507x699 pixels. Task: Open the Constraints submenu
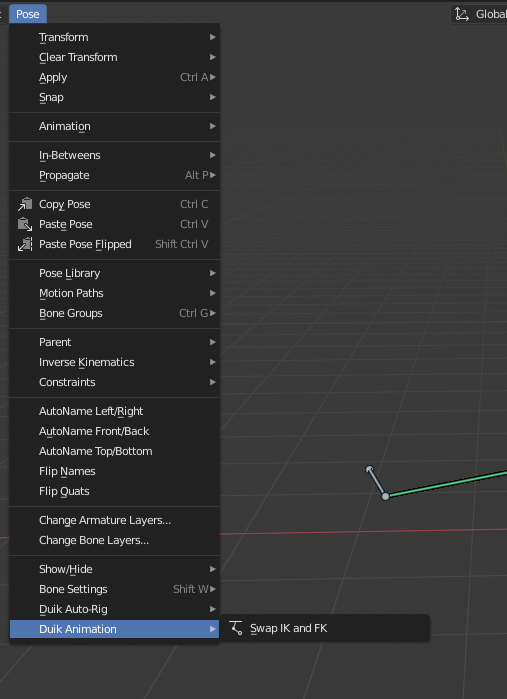(x=115, y=382)
